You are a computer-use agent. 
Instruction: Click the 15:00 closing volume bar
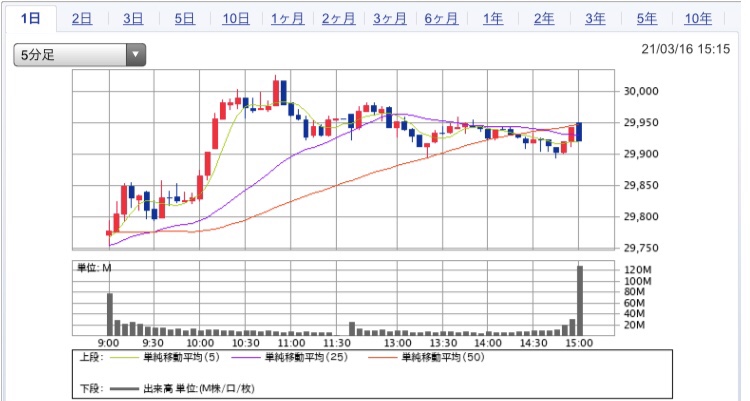[580, 301]
